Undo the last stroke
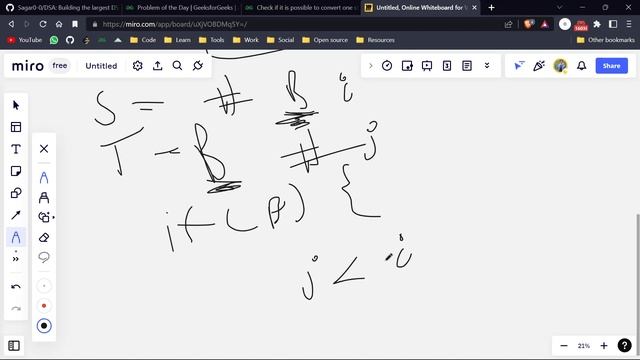Image resolution: width=640 pixels, height=360 pixels. click(x=16, y=287)
